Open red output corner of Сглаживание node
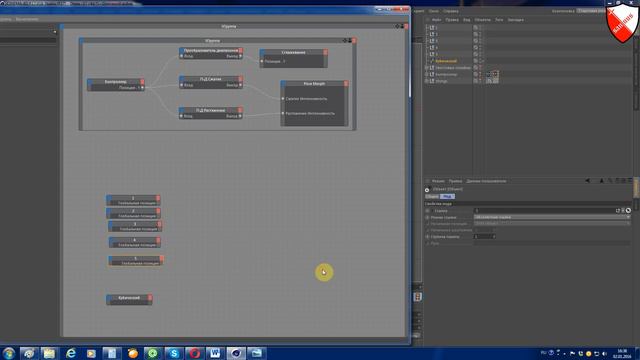 [325, 52]
